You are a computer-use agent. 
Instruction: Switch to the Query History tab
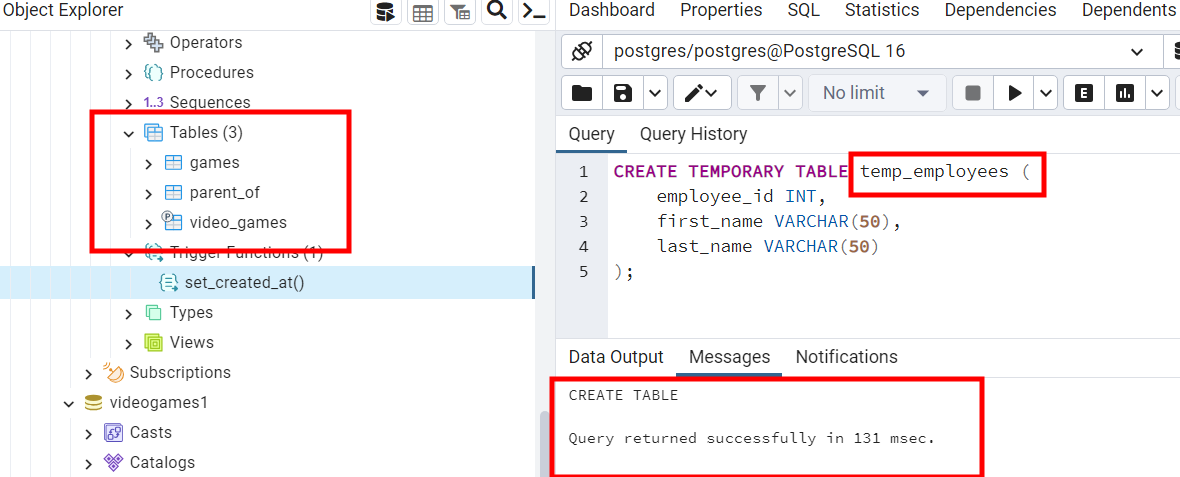tap(693, 134)
